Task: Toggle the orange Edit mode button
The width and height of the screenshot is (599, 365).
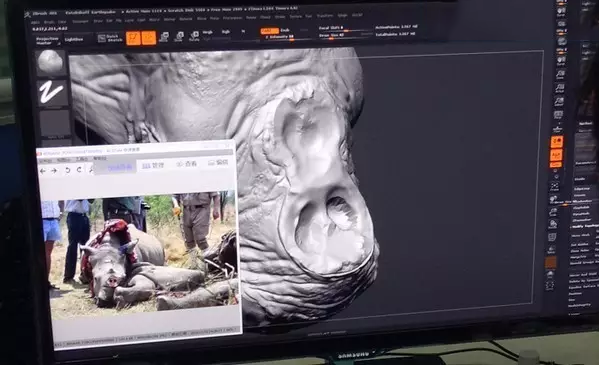Action: 133,38
